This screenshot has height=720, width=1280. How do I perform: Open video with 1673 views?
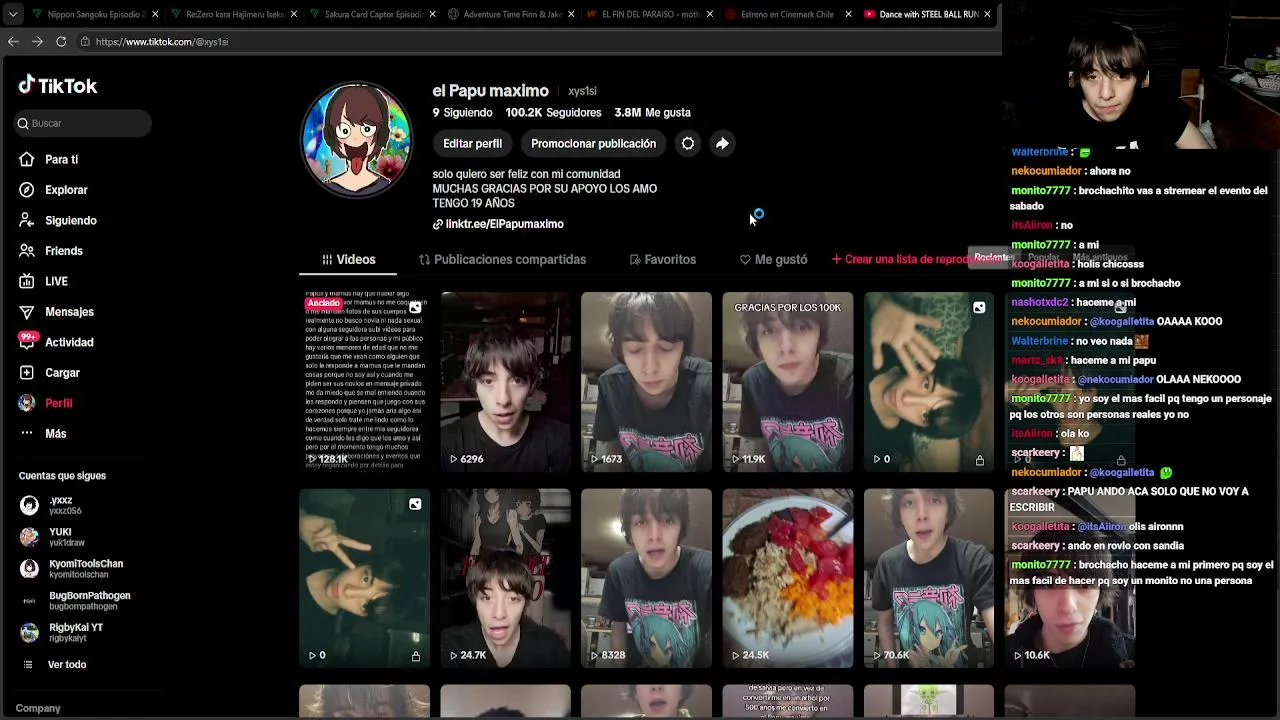(x=646, y=381)
